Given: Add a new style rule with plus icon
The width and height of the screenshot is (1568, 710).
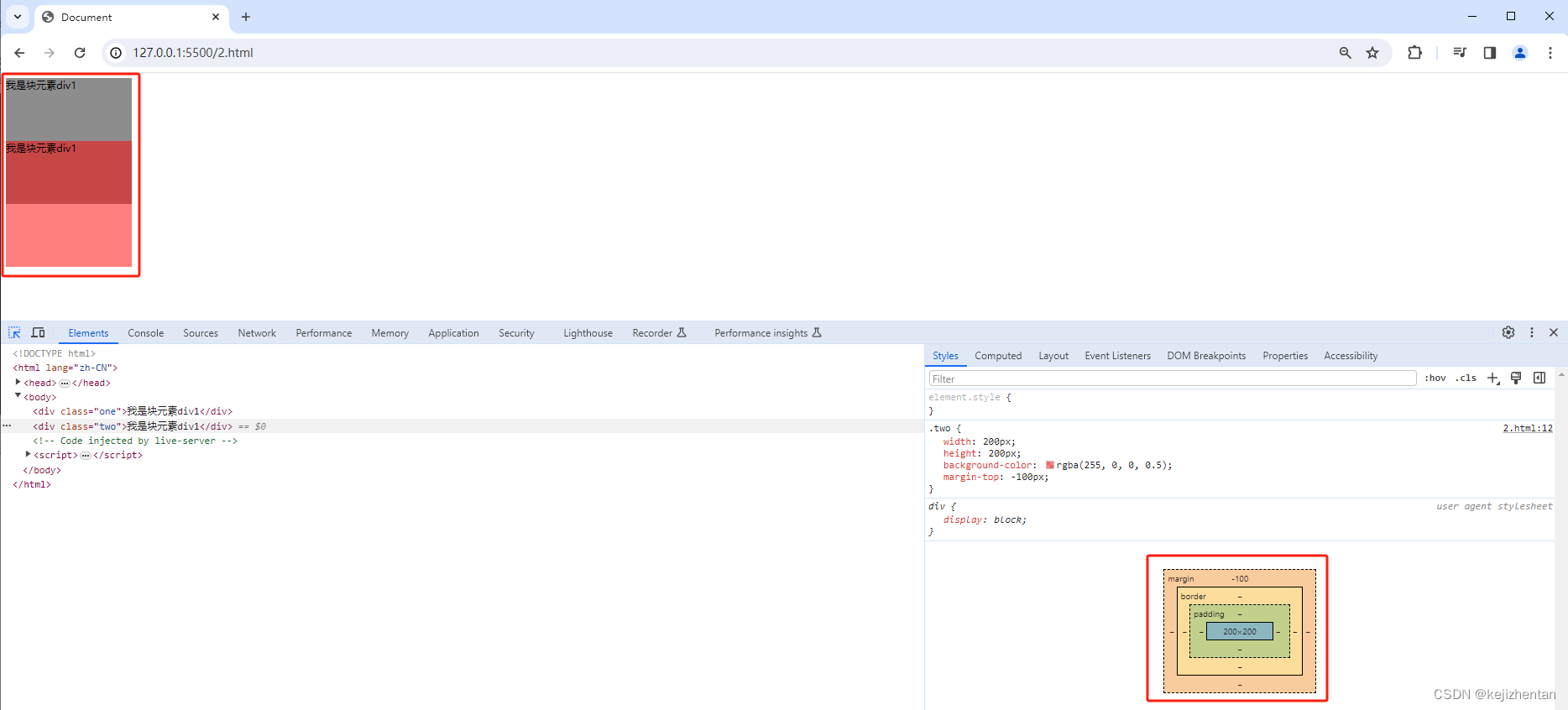Looking at the screenshot, I should 1493,378.
